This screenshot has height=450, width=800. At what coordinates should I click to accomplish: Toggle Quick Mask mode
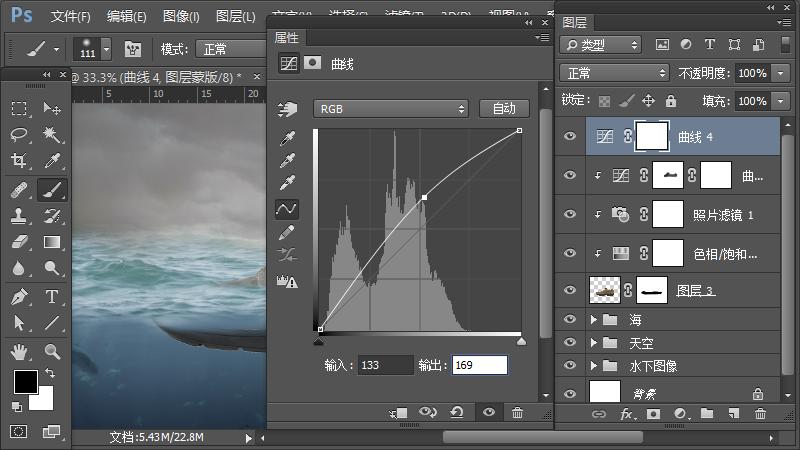click(x=19, y=432)
